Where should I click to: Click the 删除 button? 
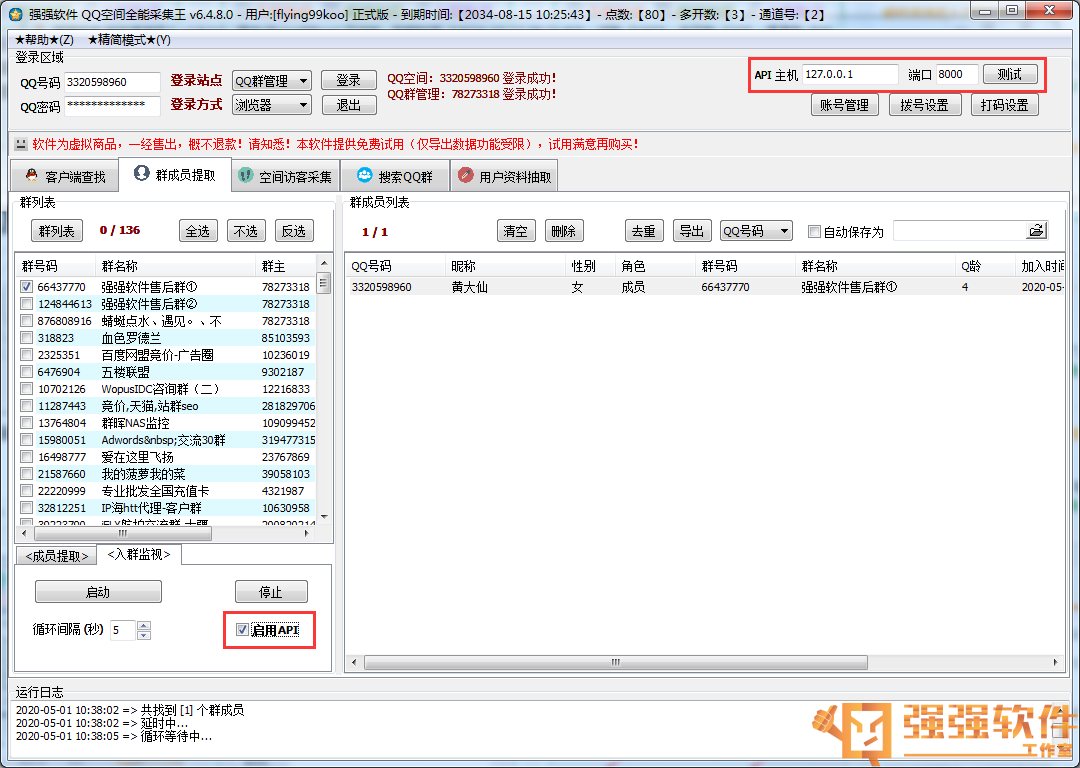pos(563,231)
